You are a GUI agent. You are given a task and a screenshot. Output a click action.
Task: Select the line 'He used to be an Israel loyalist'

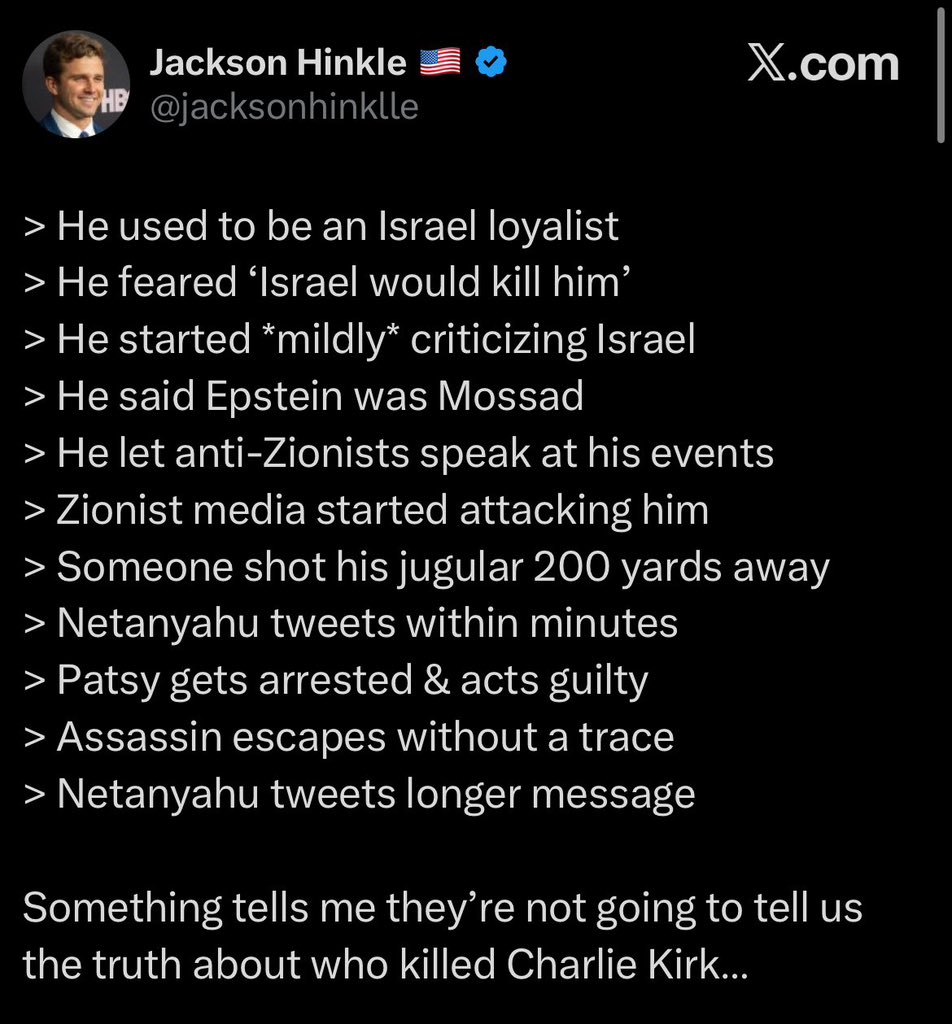pyautogui.click(x=321, y=227)
